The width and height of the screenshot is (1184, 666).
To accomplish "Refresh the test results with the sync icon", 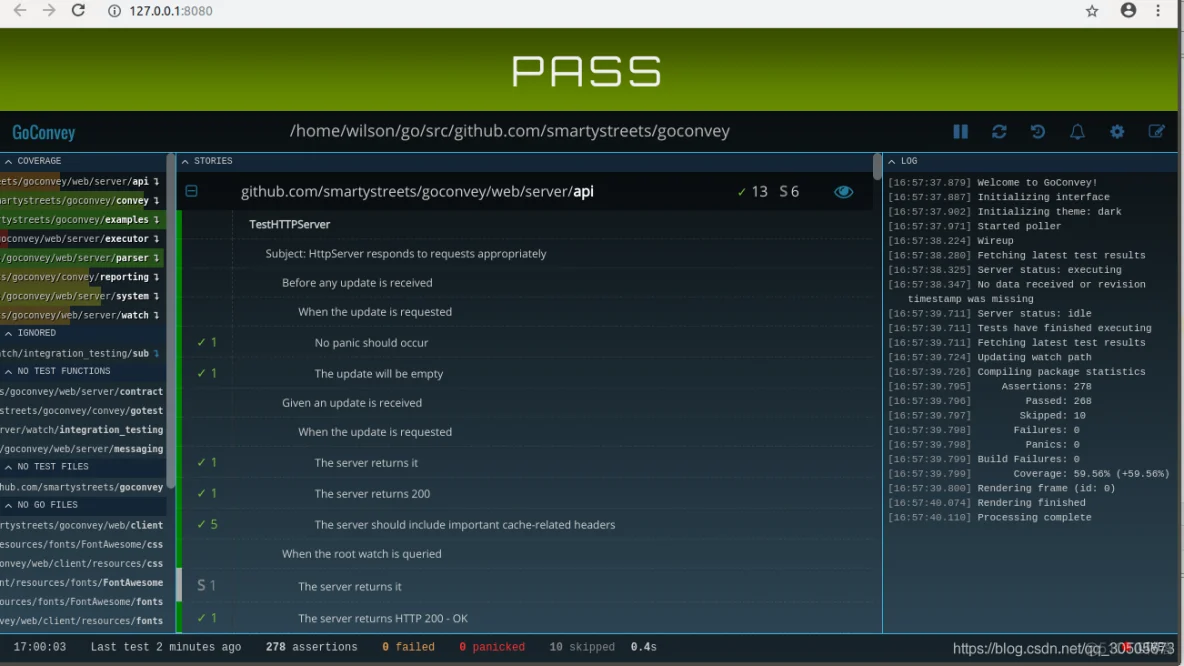I will click(x=999, y=131).
